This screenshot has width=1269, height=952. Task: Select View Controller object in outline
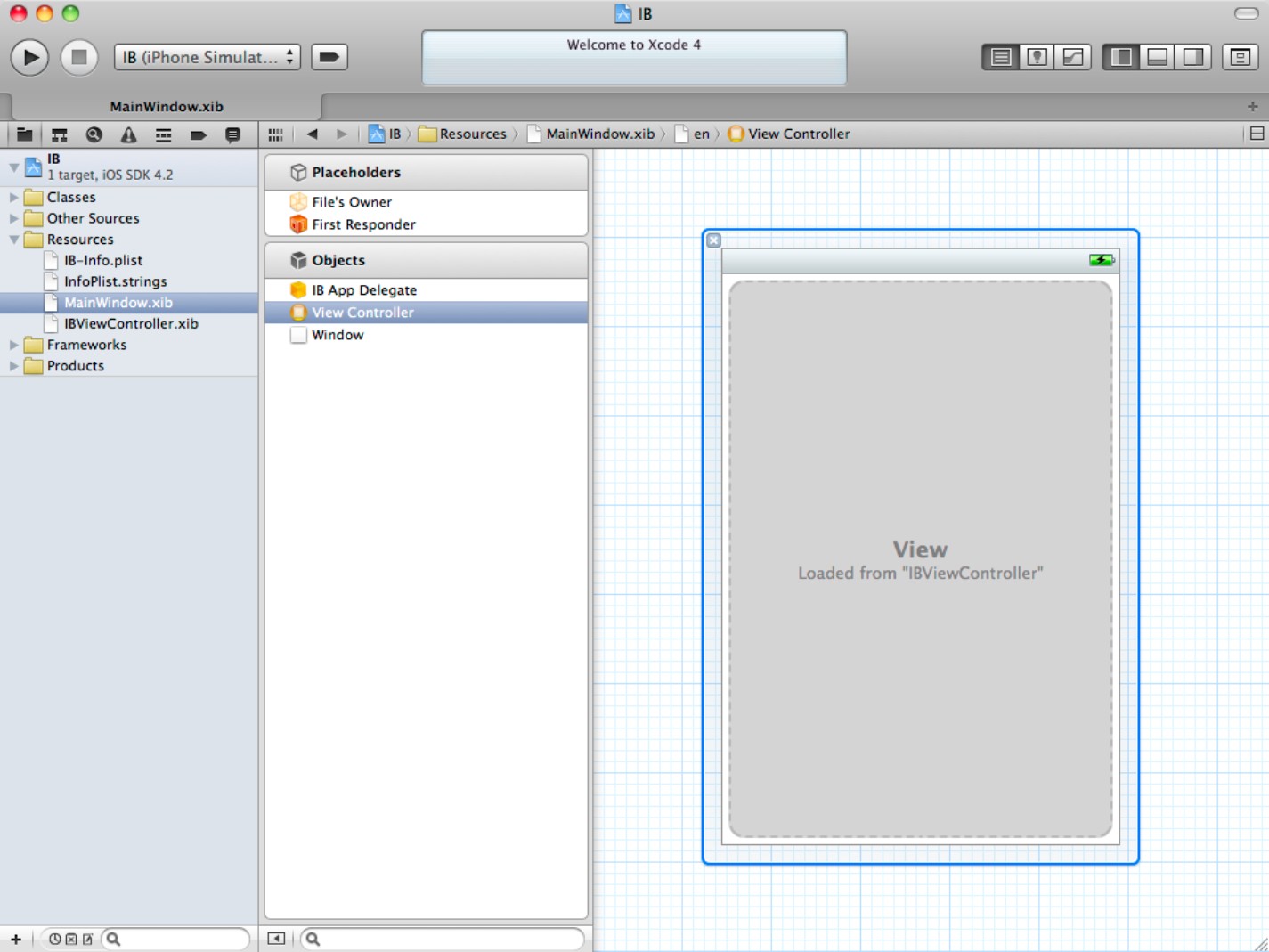click(x=427, y=313)
